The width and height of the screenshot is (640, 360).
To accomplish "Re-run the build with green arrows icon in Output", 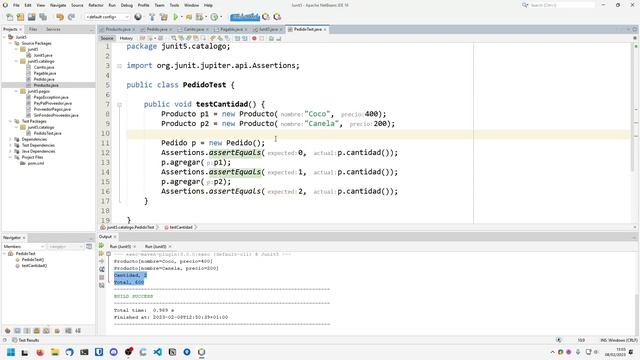I will (101, 246).
